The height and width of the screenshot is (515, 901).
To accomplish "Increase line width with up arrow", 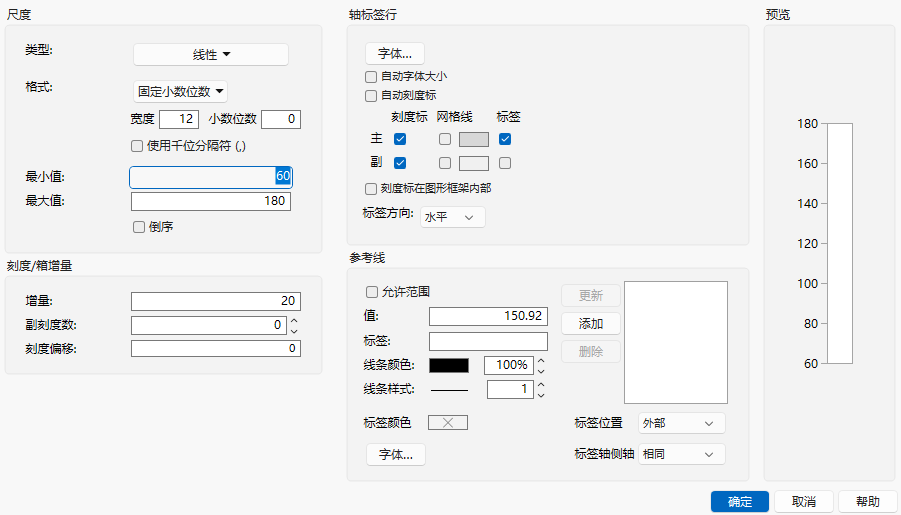I will click(x=541, y=385).
